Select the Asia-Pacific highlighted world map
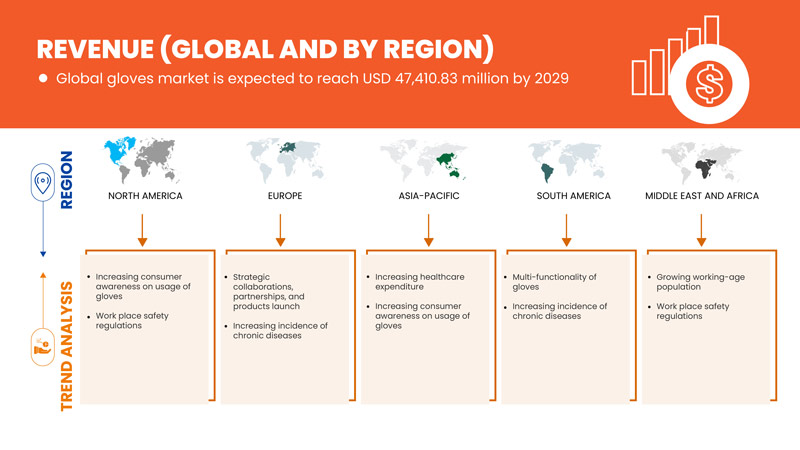The height and width of the screenshot is (450, 800). point(427,160)
